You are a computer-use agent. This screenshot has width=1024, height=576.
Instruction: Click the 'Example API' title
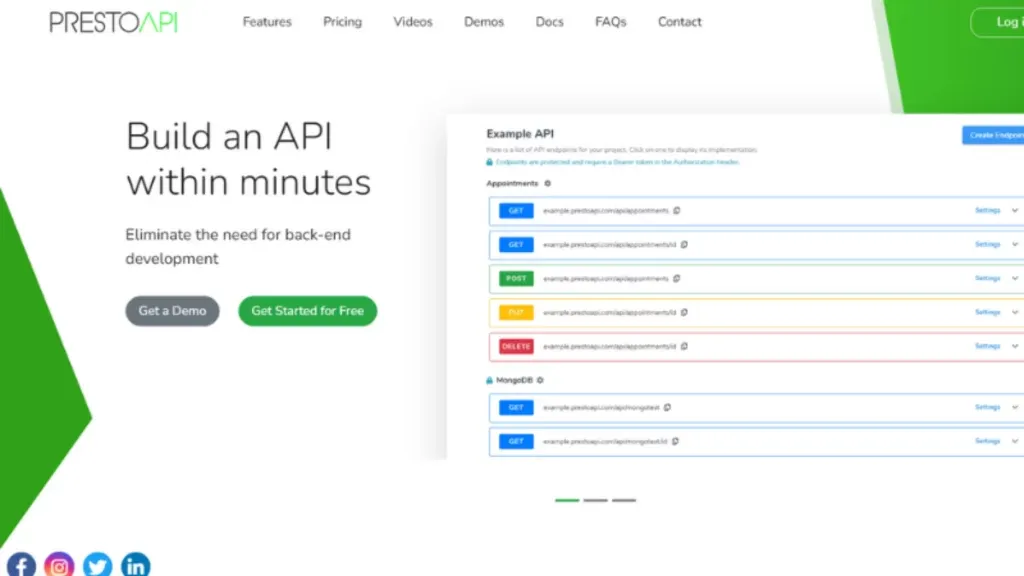(520, 134)
